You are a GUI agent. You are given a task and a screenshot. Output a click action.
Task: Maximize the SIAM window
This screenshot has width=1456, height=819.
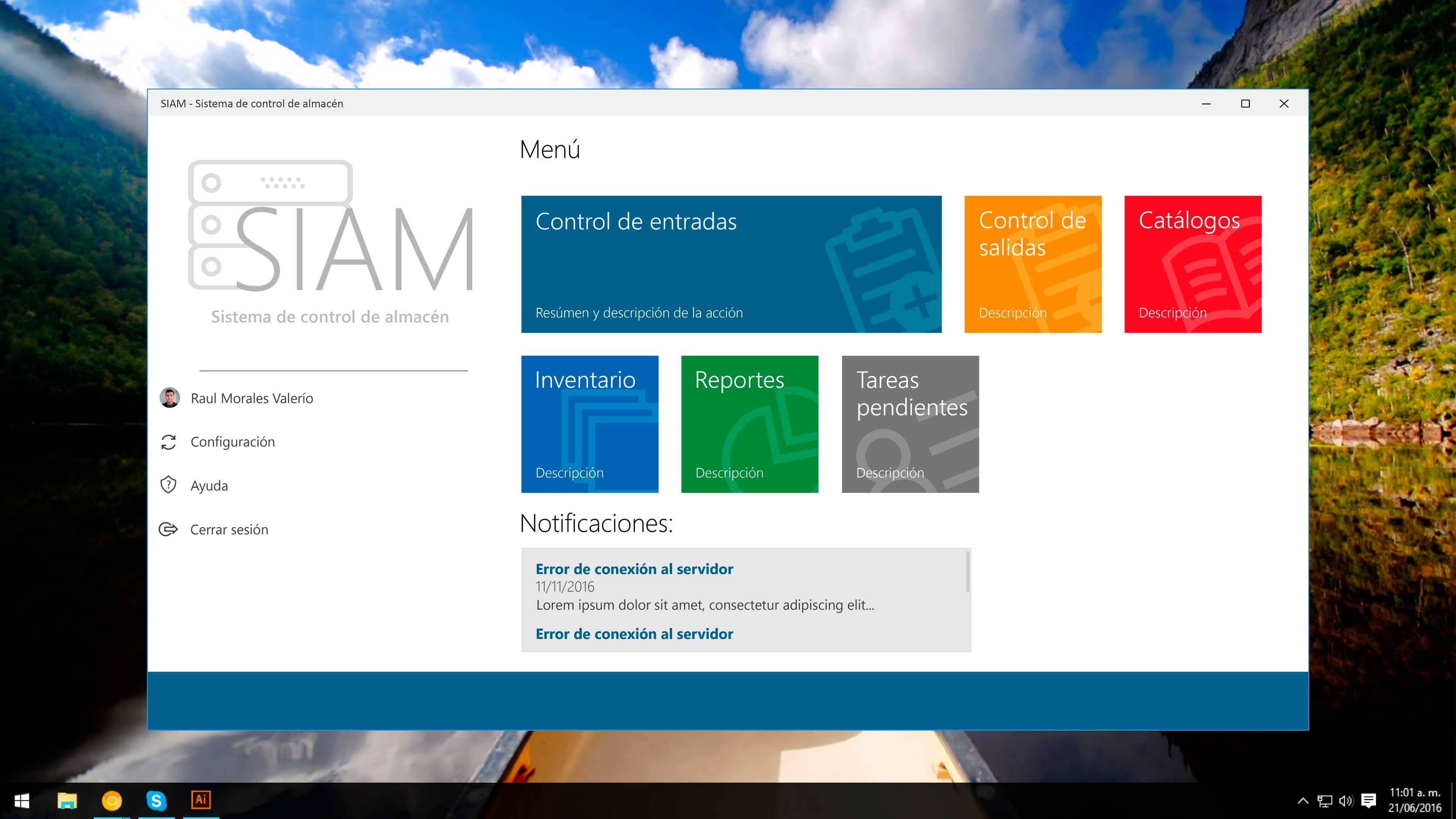(1245, 104)
